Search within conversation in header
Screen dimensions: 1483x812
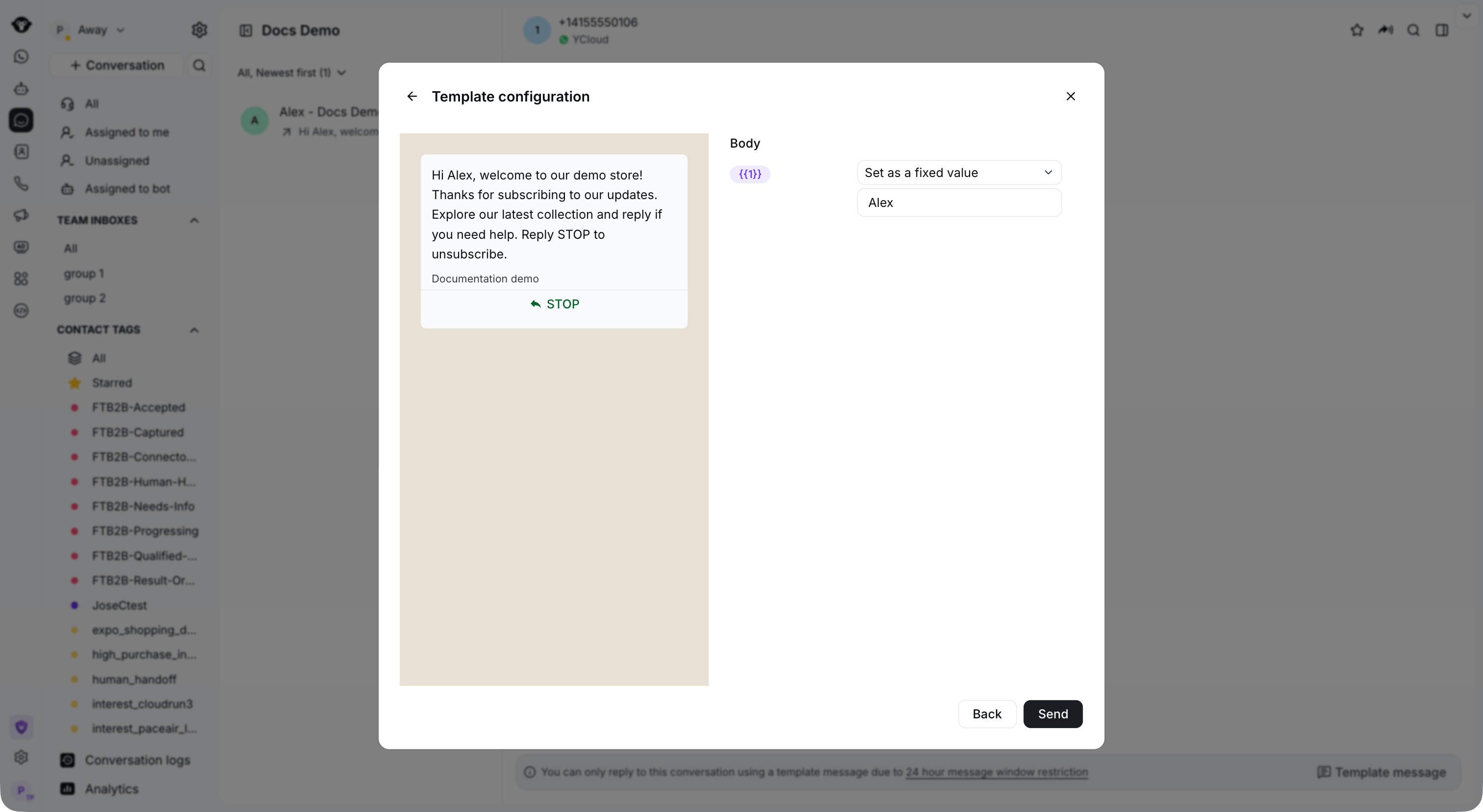point(1413,30)
